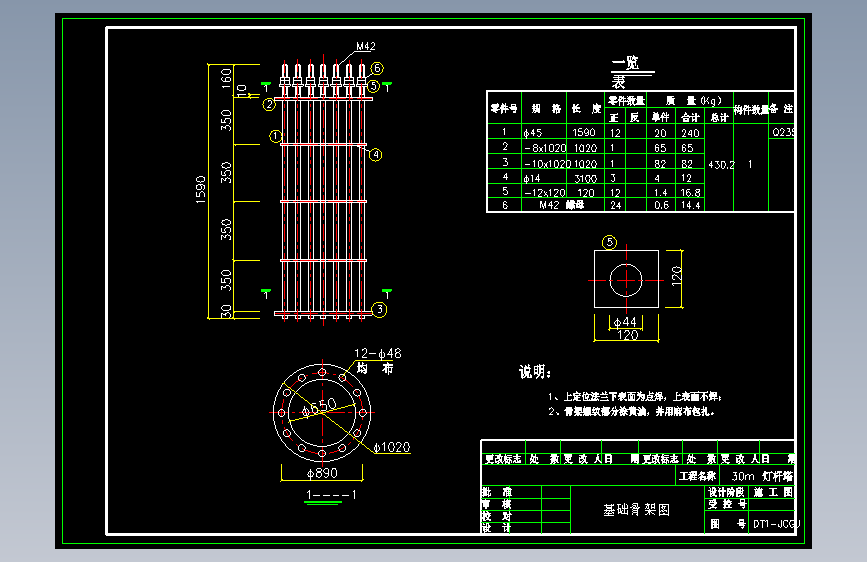Click the M42 螺母 cell in row 6
The image size is (867, 562).
tap(561, 205)
